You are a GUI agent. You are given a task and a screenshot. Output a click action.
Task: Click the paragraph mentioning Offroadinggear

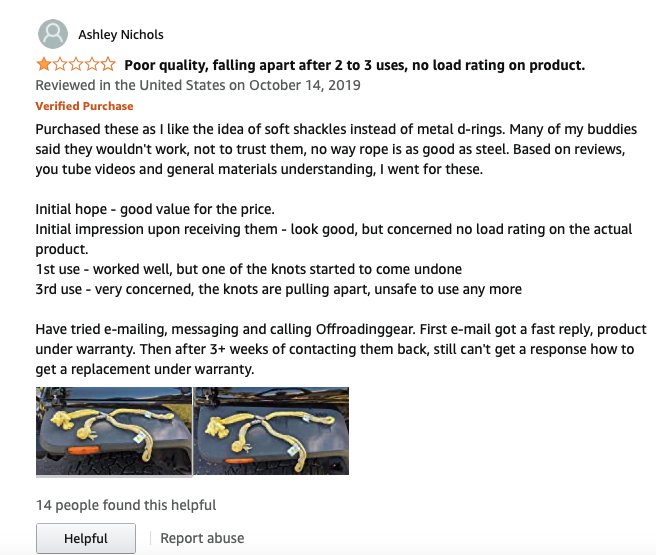tap(341, 349)
